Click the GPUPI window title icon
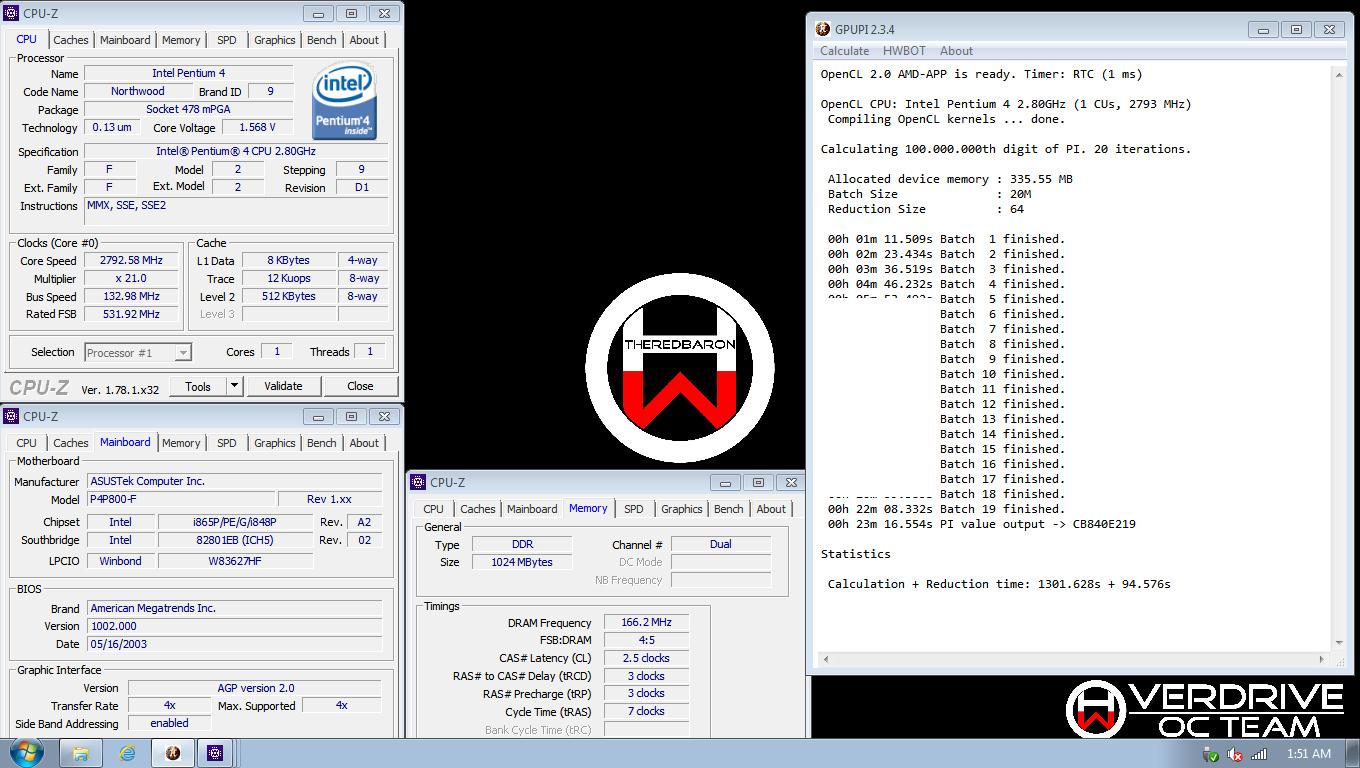 [823, 29]
